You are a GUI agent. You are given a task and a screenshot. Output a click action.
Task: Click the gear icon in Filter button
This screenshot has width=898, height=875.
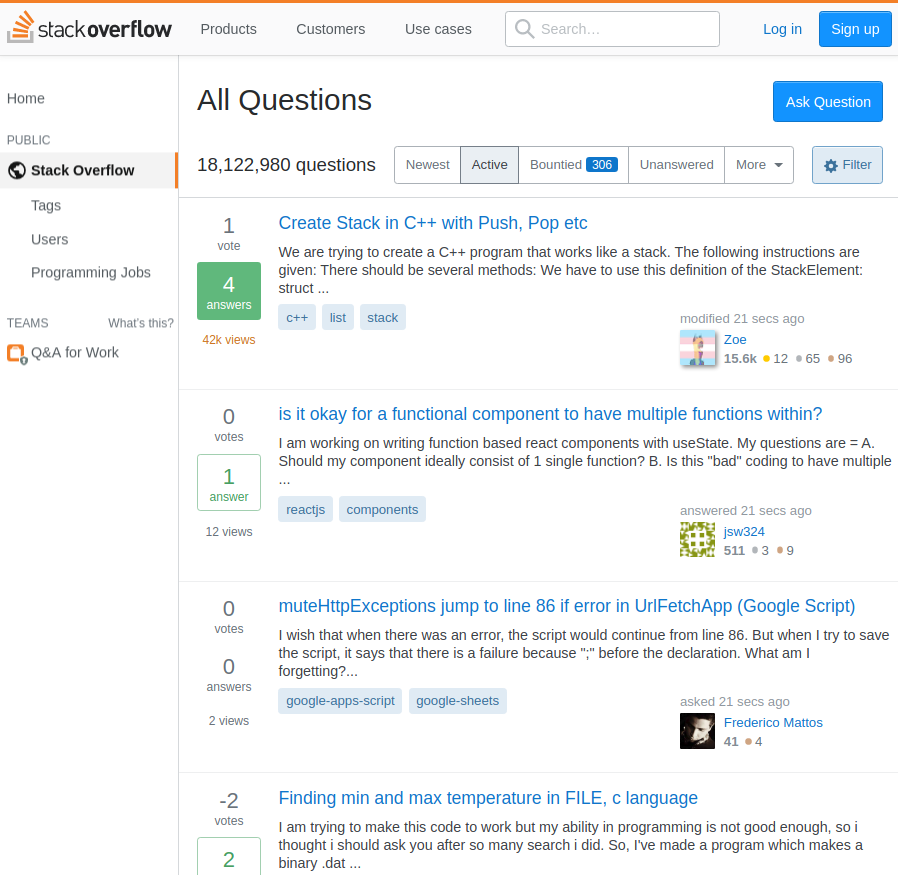click(x=830, y=165)
